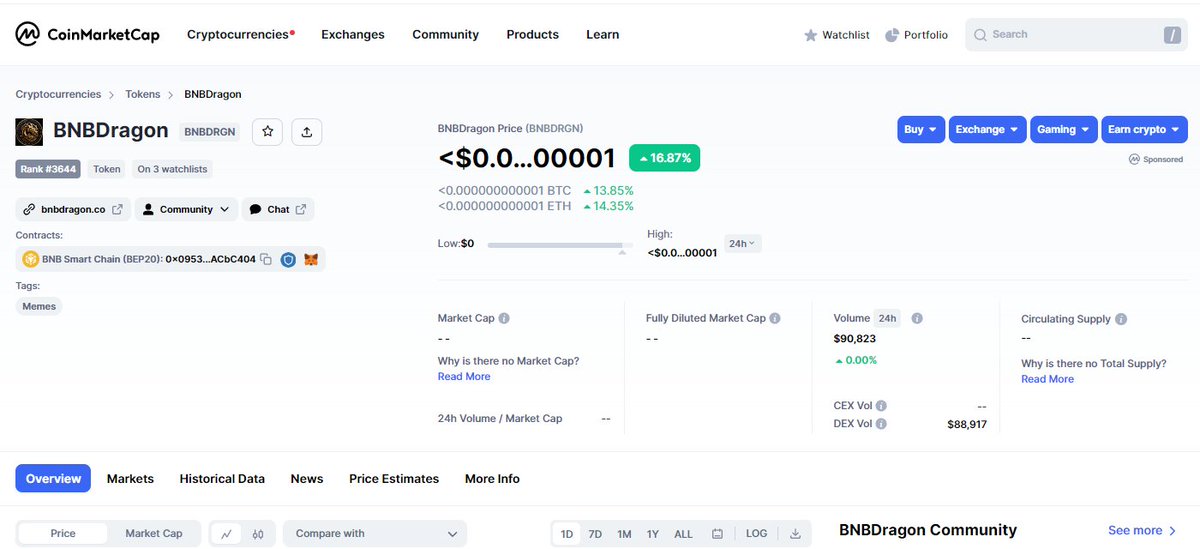The height and width of the screenshot is (549, 1200).
Task: Click the Circulating Supply info icon
Action: point(1121,319)
